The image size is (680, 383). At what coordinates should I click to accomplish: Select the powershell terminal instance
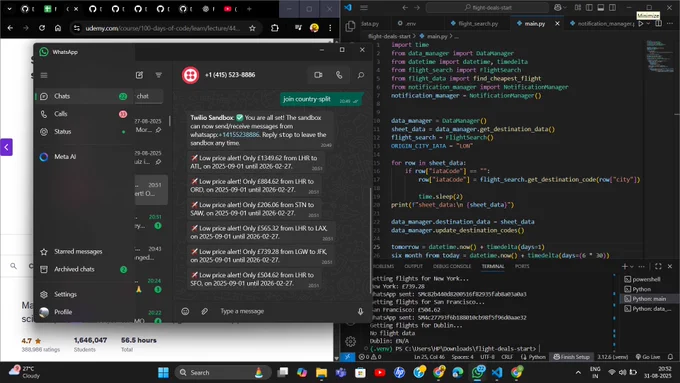pos(645,279)
